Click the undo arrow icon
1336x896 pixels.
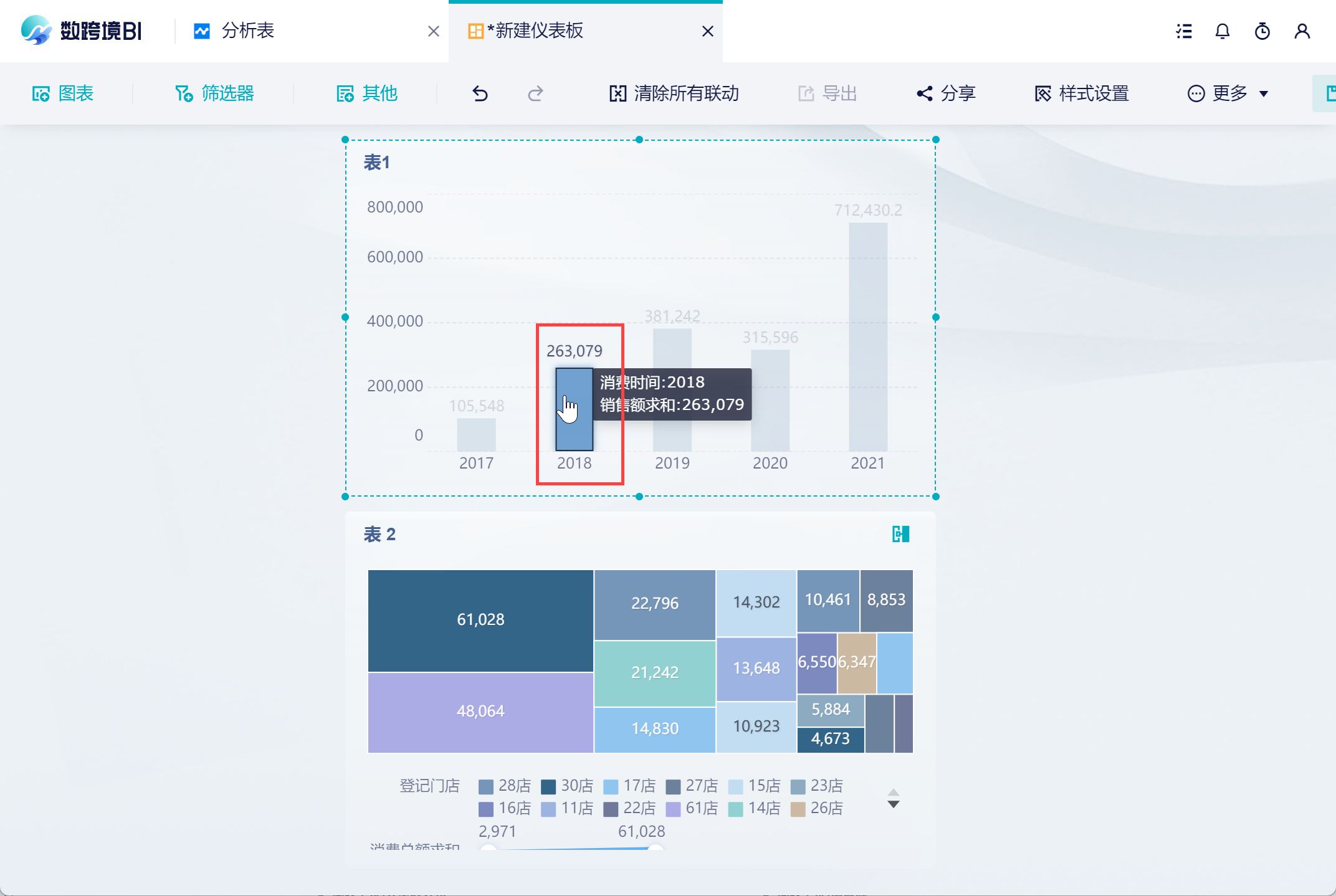pos(480,93)
